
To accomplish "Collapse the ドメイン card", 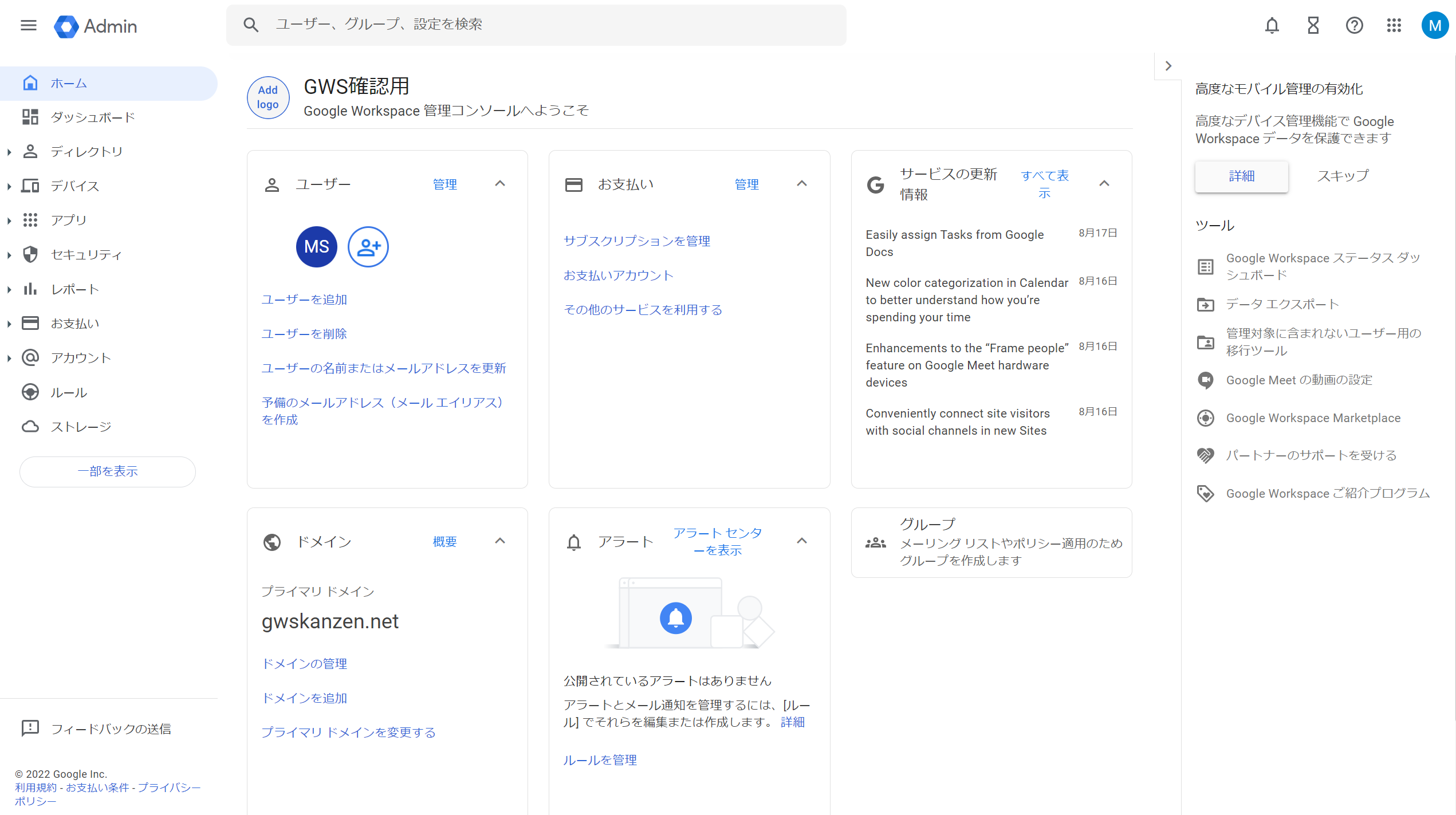I will click(x=500, y=541).
